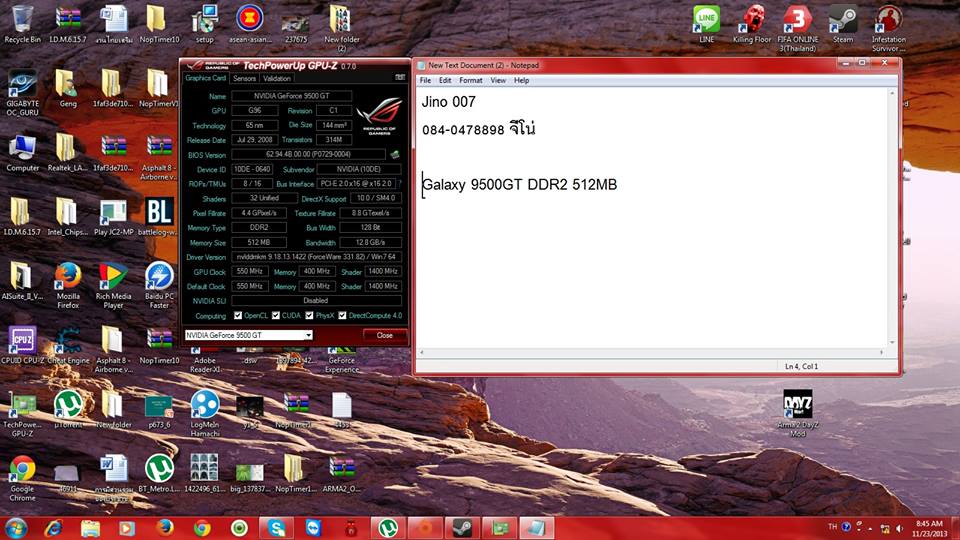This screenshot has height=540, width=960.
Task: Open Skype from the taskbar
Action: click(x=276, y=527)
